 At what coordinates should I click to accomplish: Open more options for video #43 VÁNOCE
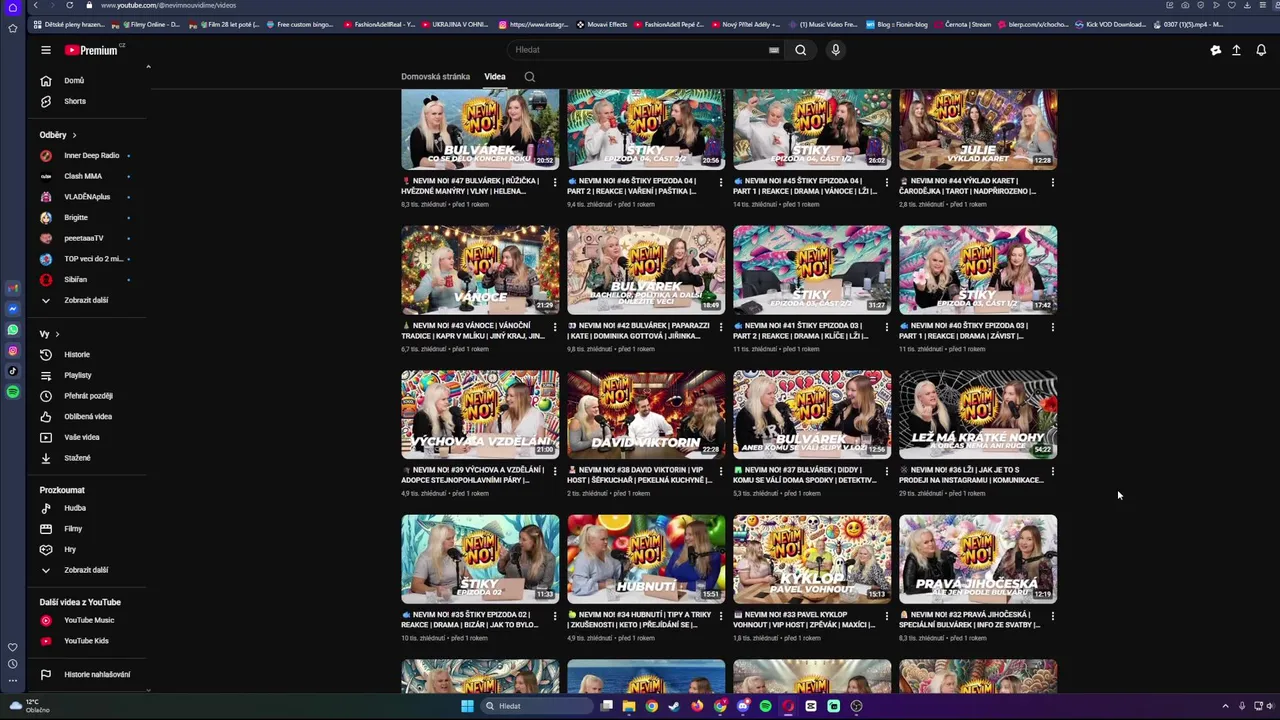tap(555, 327)
